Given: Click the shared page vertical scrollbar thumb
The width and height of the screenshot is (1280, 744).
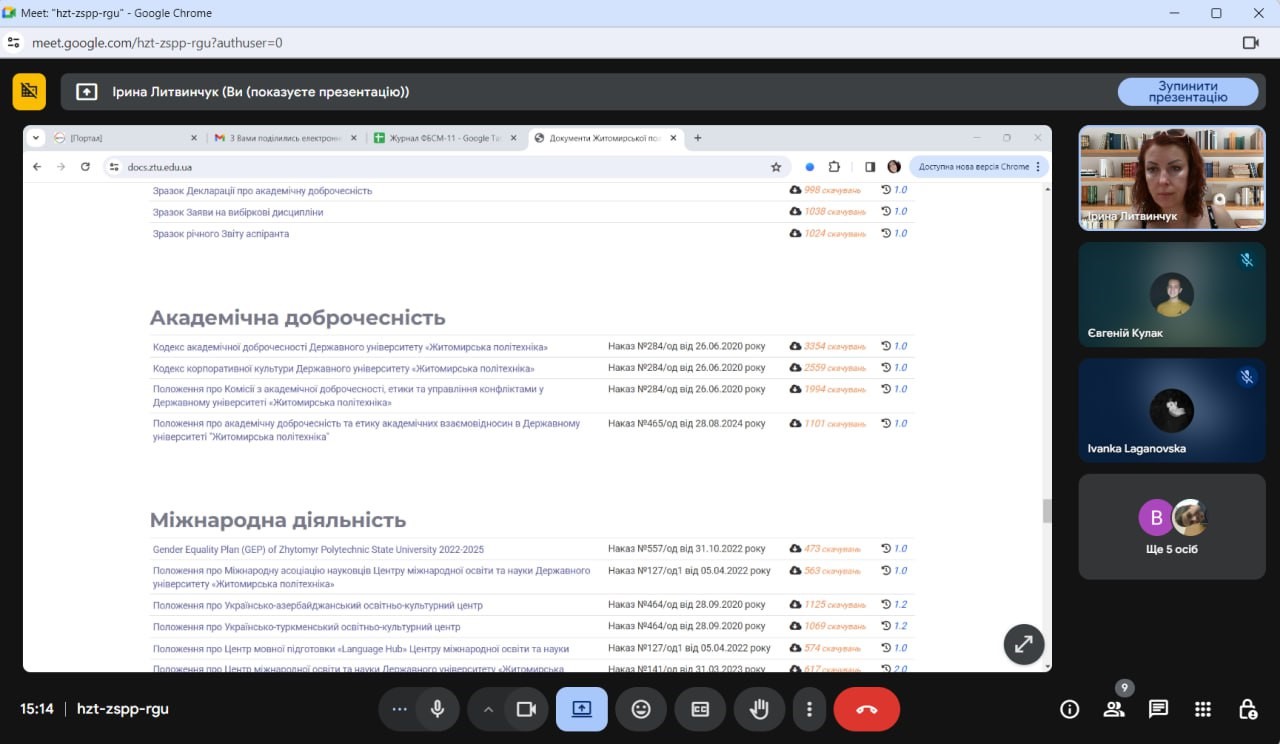Looking at the screenshot, I should point(1047,511).
